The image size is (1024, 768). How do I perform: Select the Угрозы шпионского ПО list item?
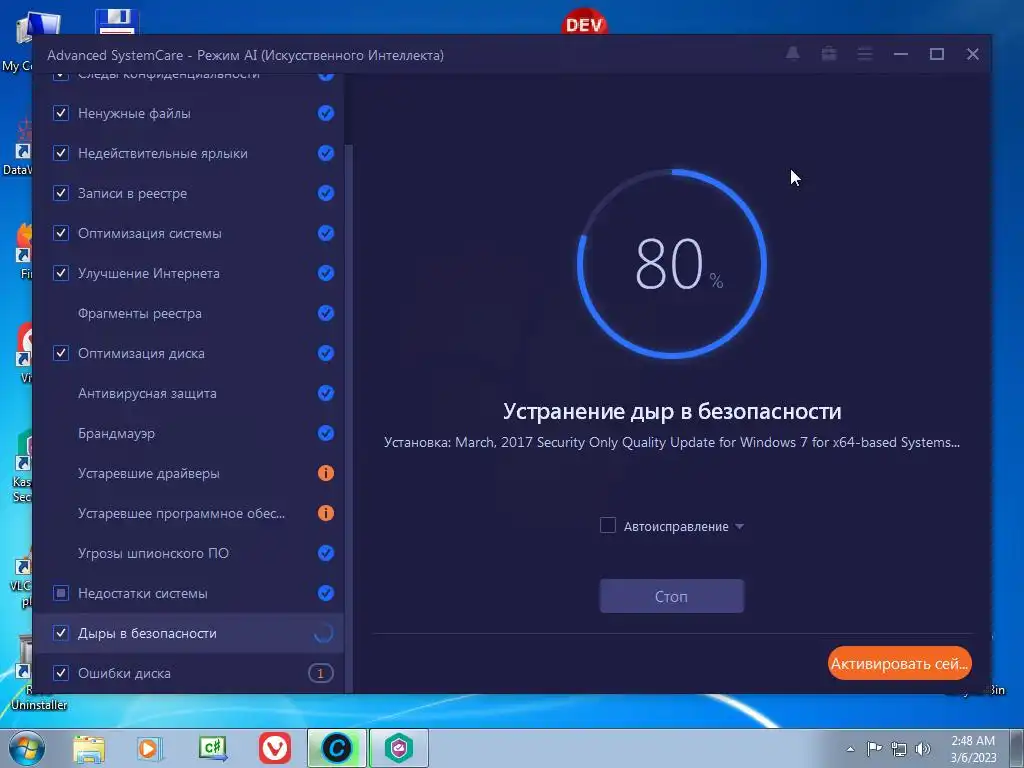coord(188,553)
